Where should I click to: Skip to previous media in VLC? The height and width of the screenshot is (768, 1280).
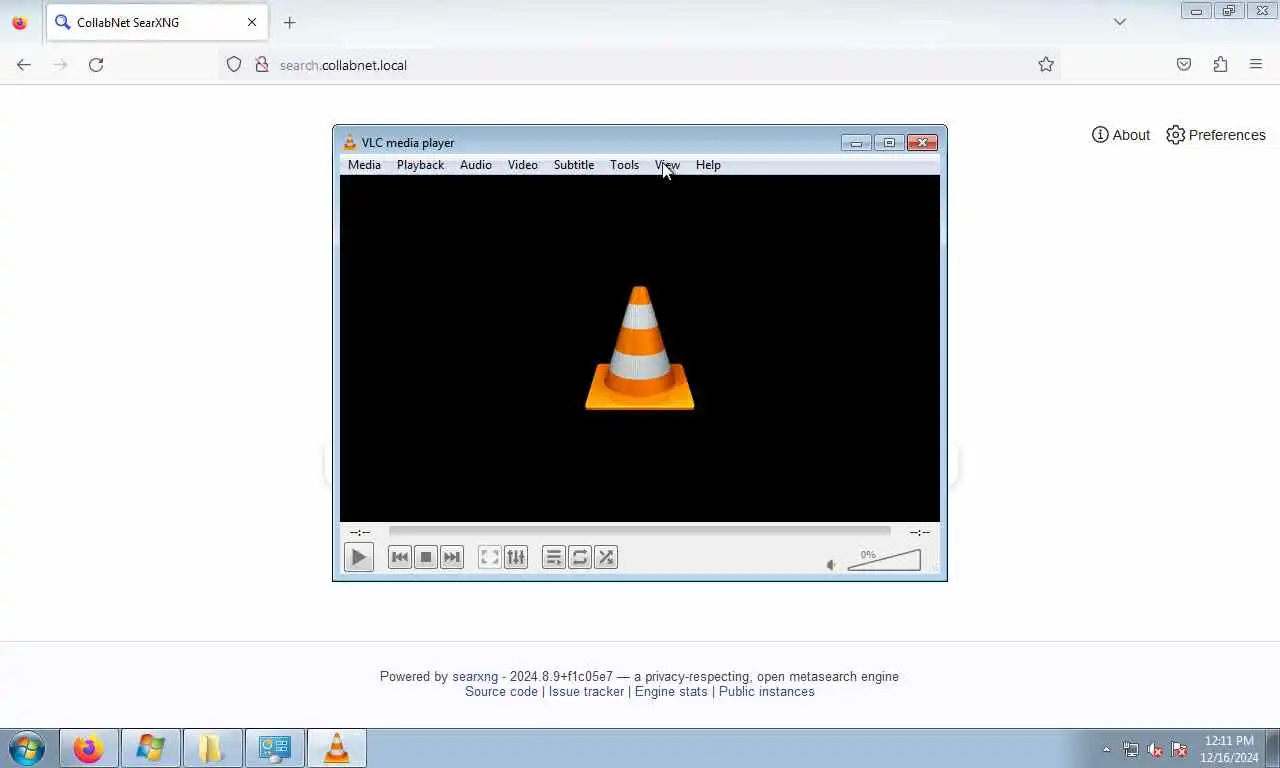tap(400, 557)
